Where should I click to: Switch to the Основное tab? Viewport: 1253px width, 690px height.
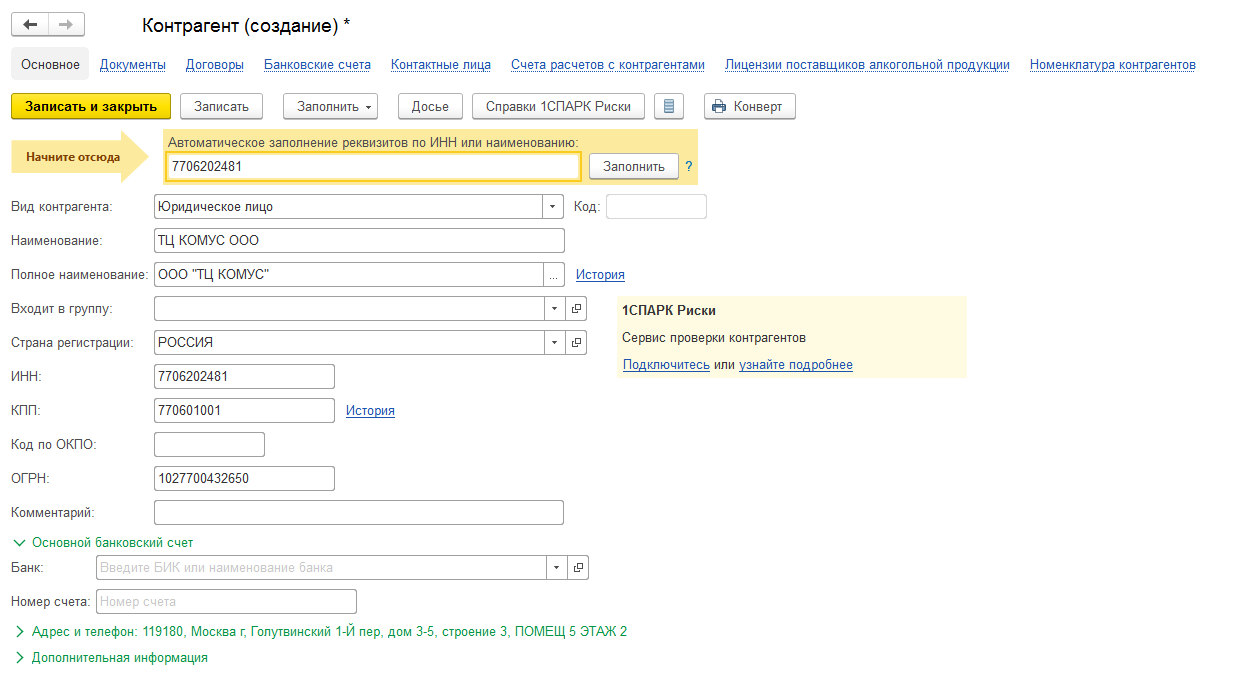click(x=50, y=65)
